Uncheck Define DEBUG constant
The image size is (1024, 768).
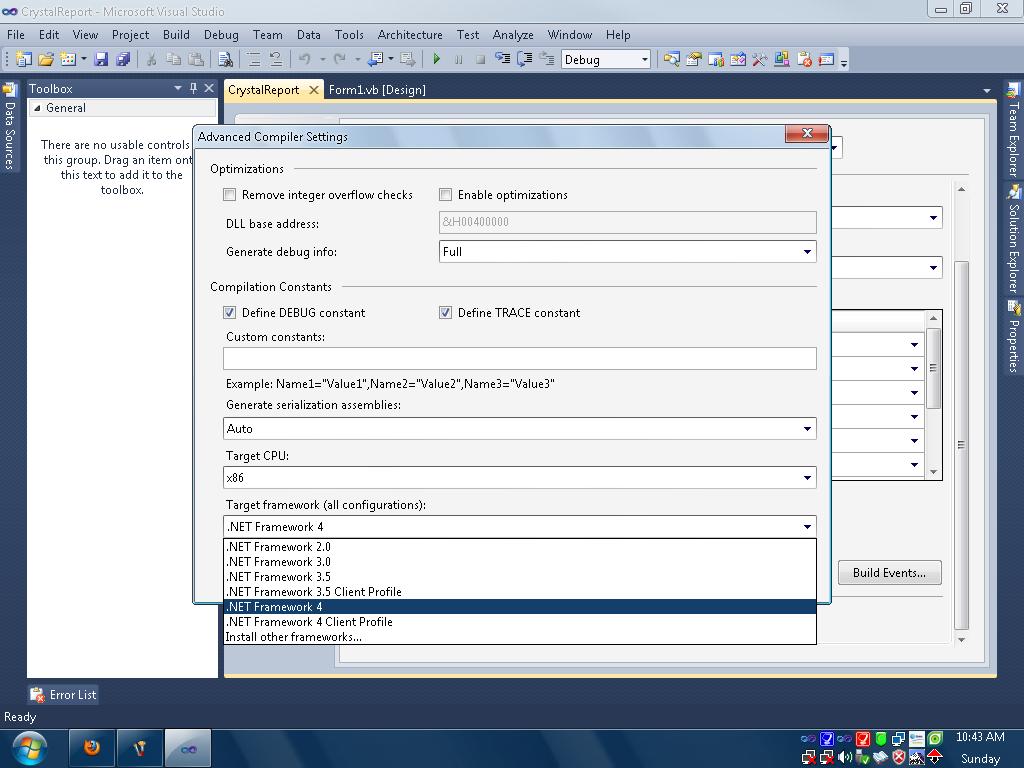230,312
